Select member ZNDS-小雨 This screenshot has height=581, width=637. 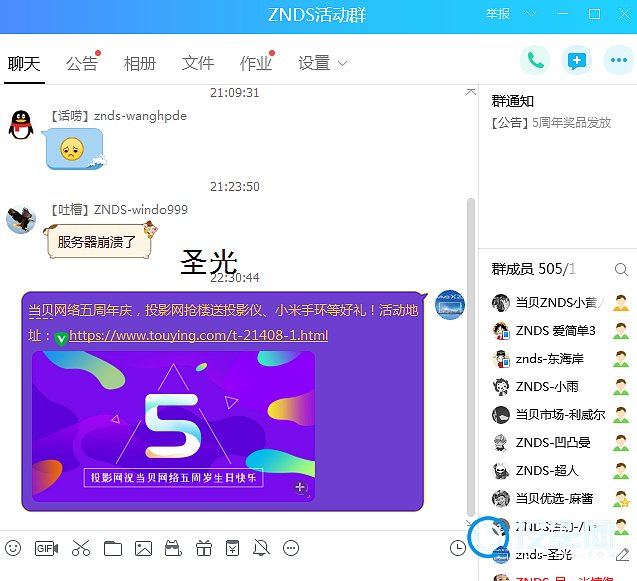(560, 387)
